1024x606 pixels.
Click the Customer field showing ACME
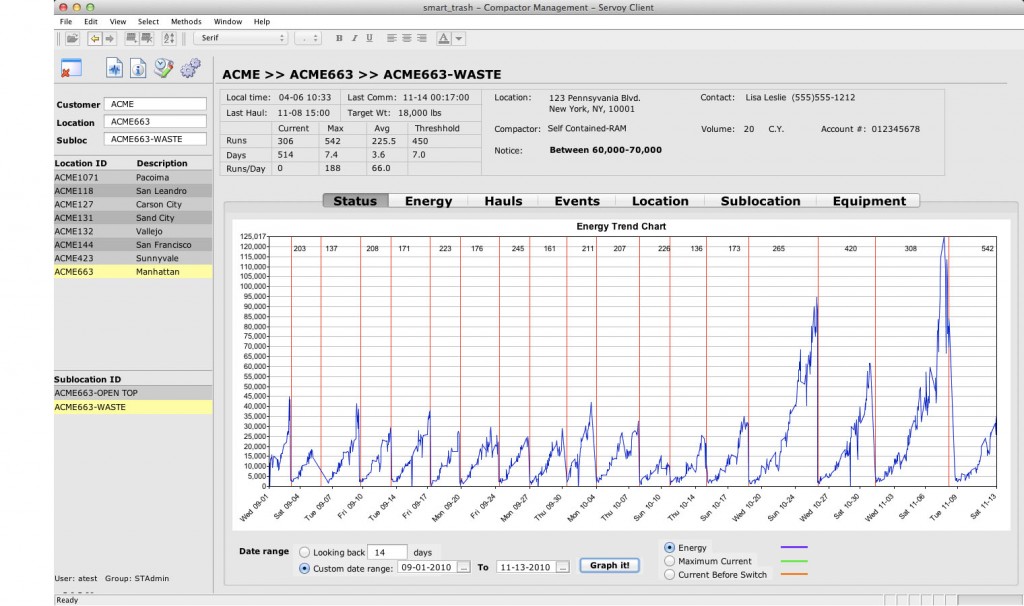pos(155,104)
